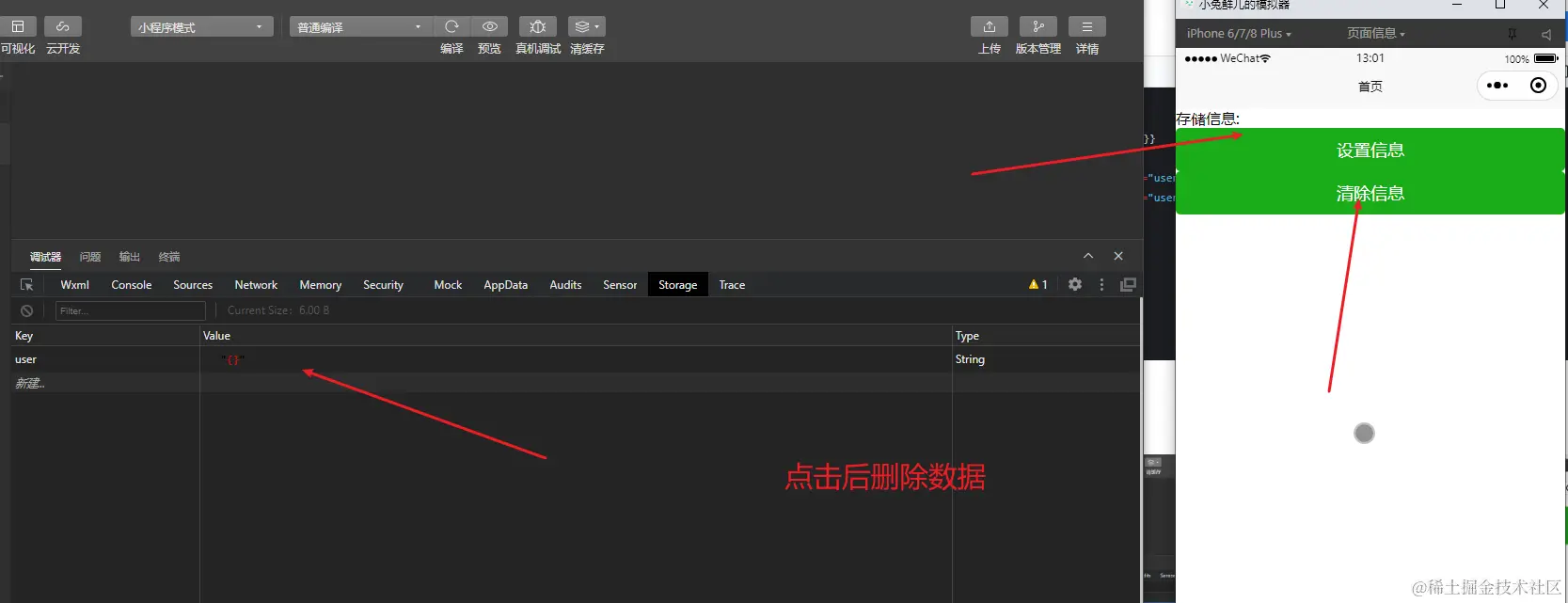Pin the simulator window icon
1568x603 pixels.
point(1512,34)
